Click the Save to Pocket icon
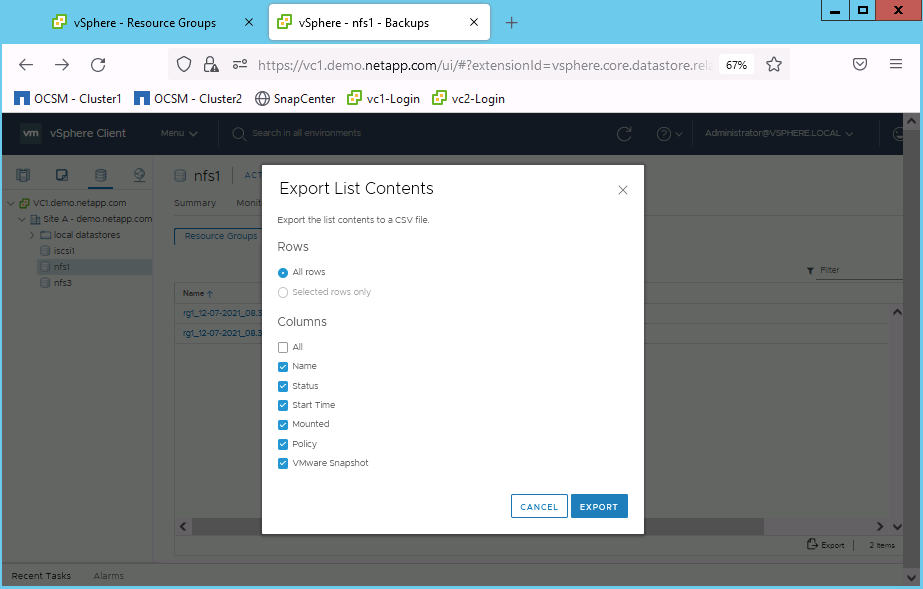 859,65
